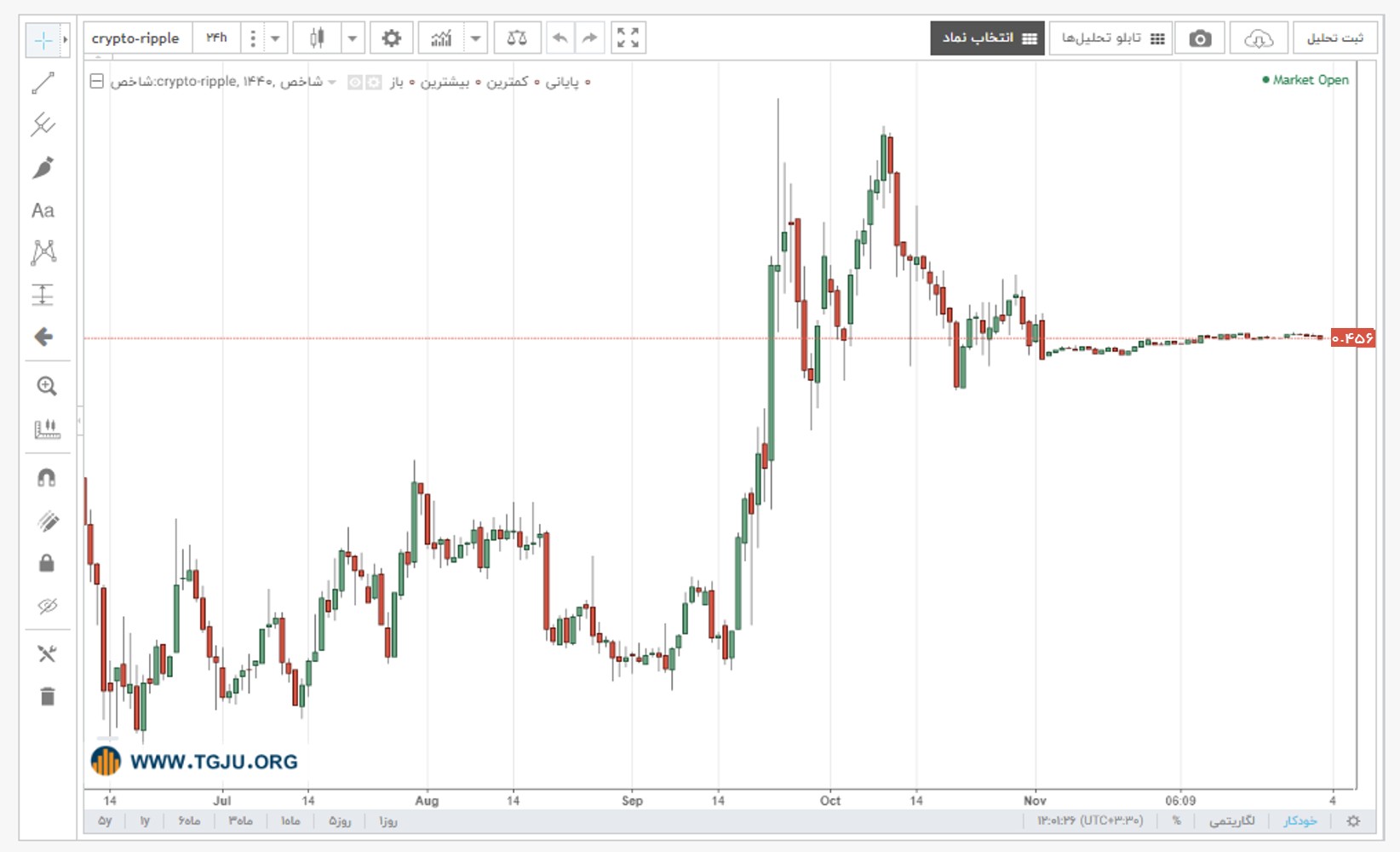Expand the legend series dropdown arrow
The height and width of the screenshot is (852, 1400).
click(x=332, y=82)
